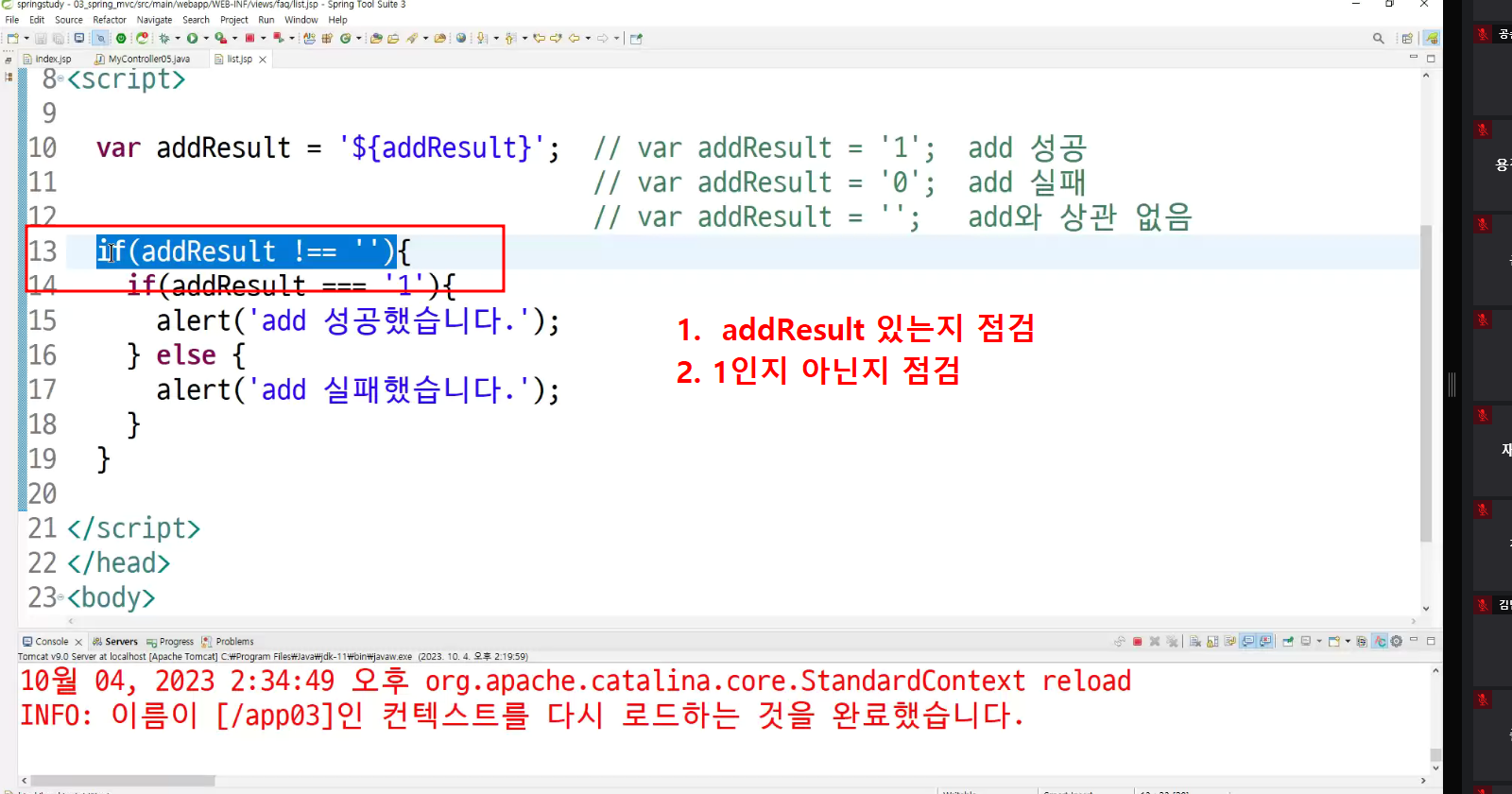The width and height of the screenshot is (1512, 794).
Task: Click the Back navigation arrow
Action: (574, 39)
